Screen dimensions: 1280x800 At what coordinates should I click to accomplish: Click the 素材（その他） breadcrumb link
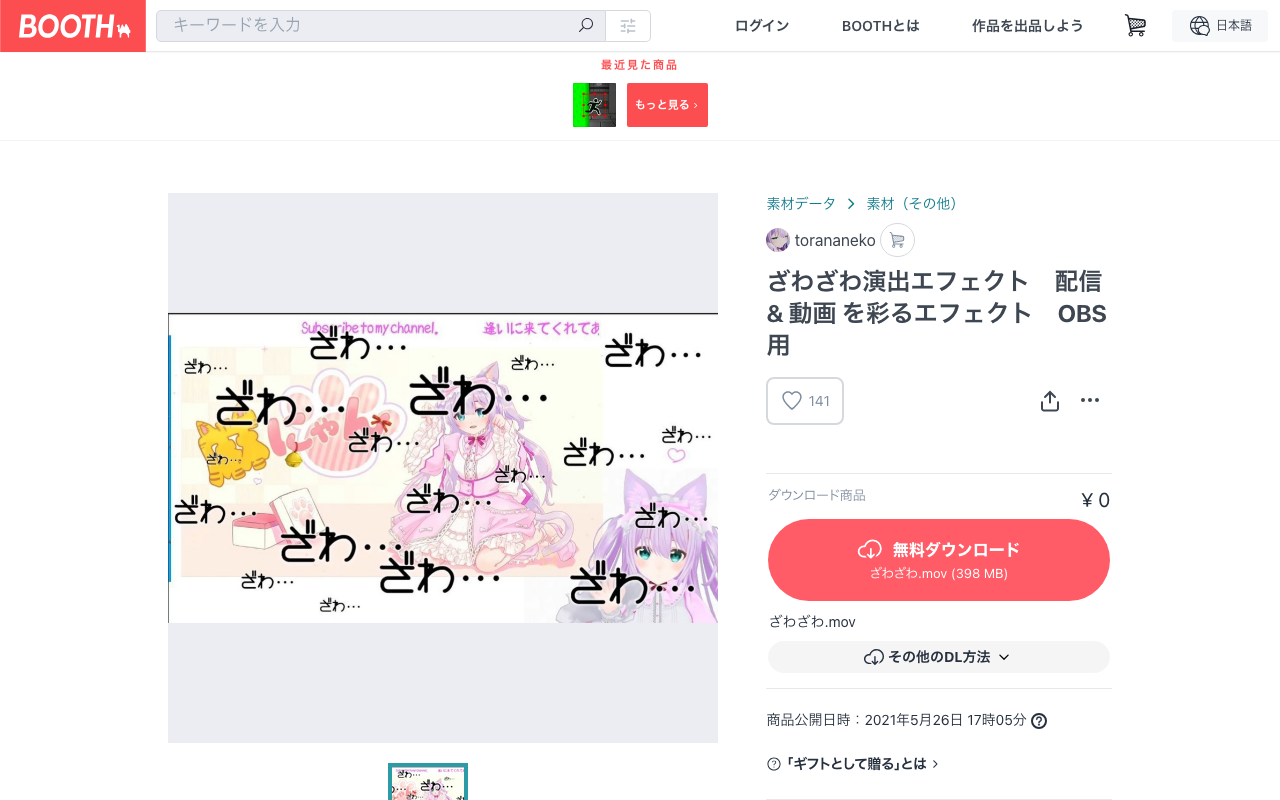(x=915, y=203)
